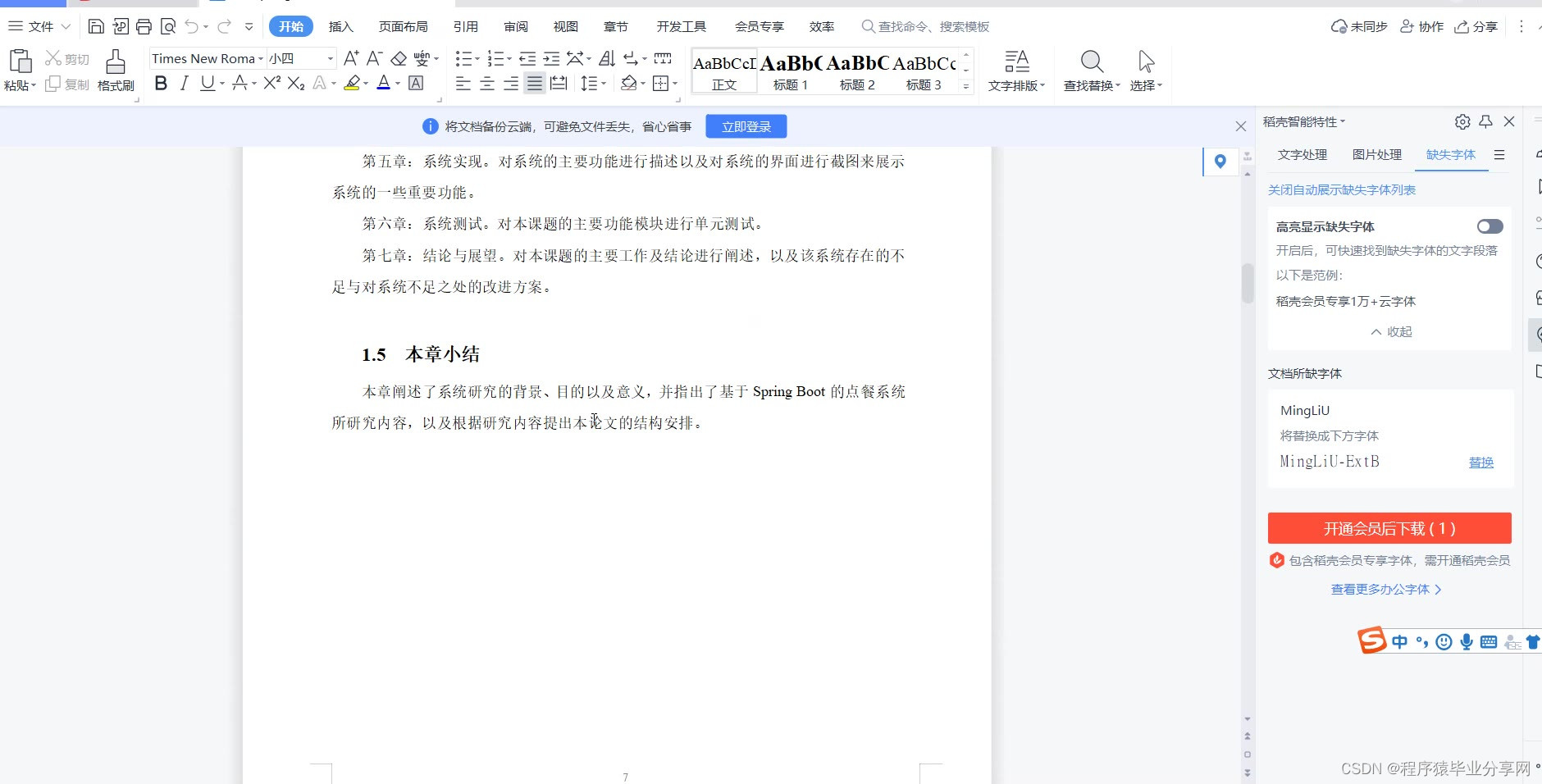Click 开通会员后下载 red button
This screenshot has height=784, width=1542.
coord(1389,528)
